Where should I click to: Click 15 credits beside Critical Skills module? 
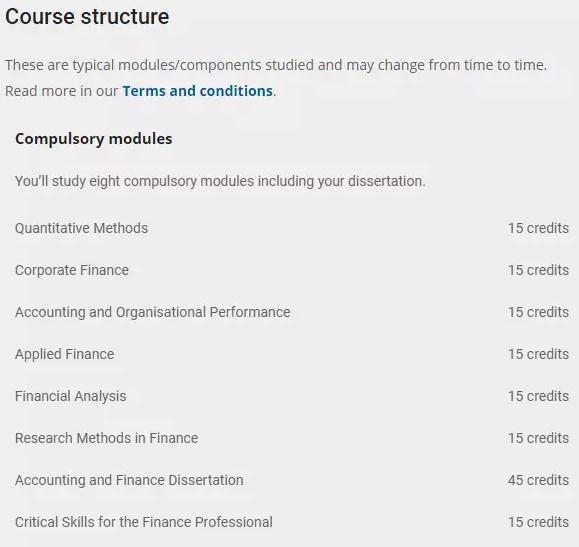click(x=538, y=522)
